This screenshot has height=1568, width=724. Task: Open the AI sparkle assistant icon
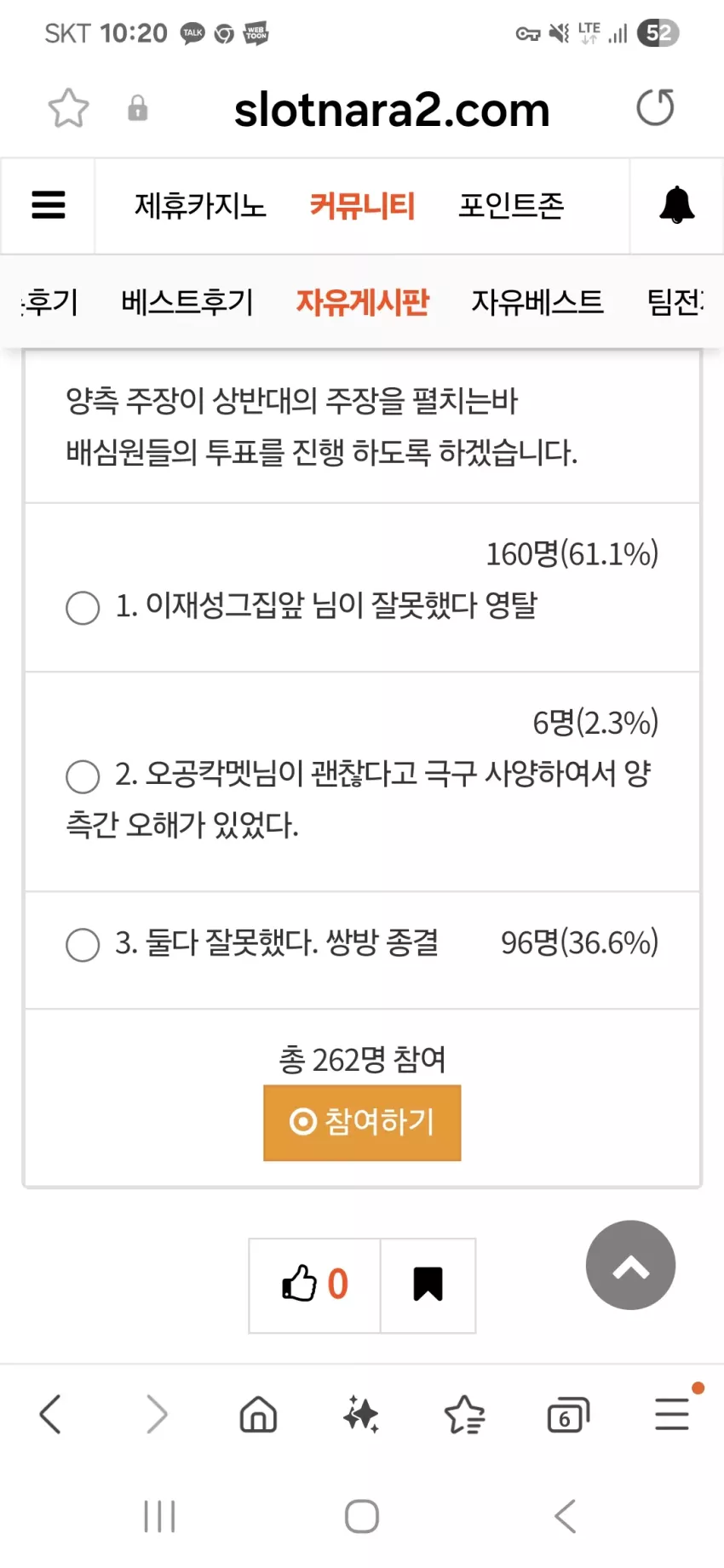(361, 1415)
